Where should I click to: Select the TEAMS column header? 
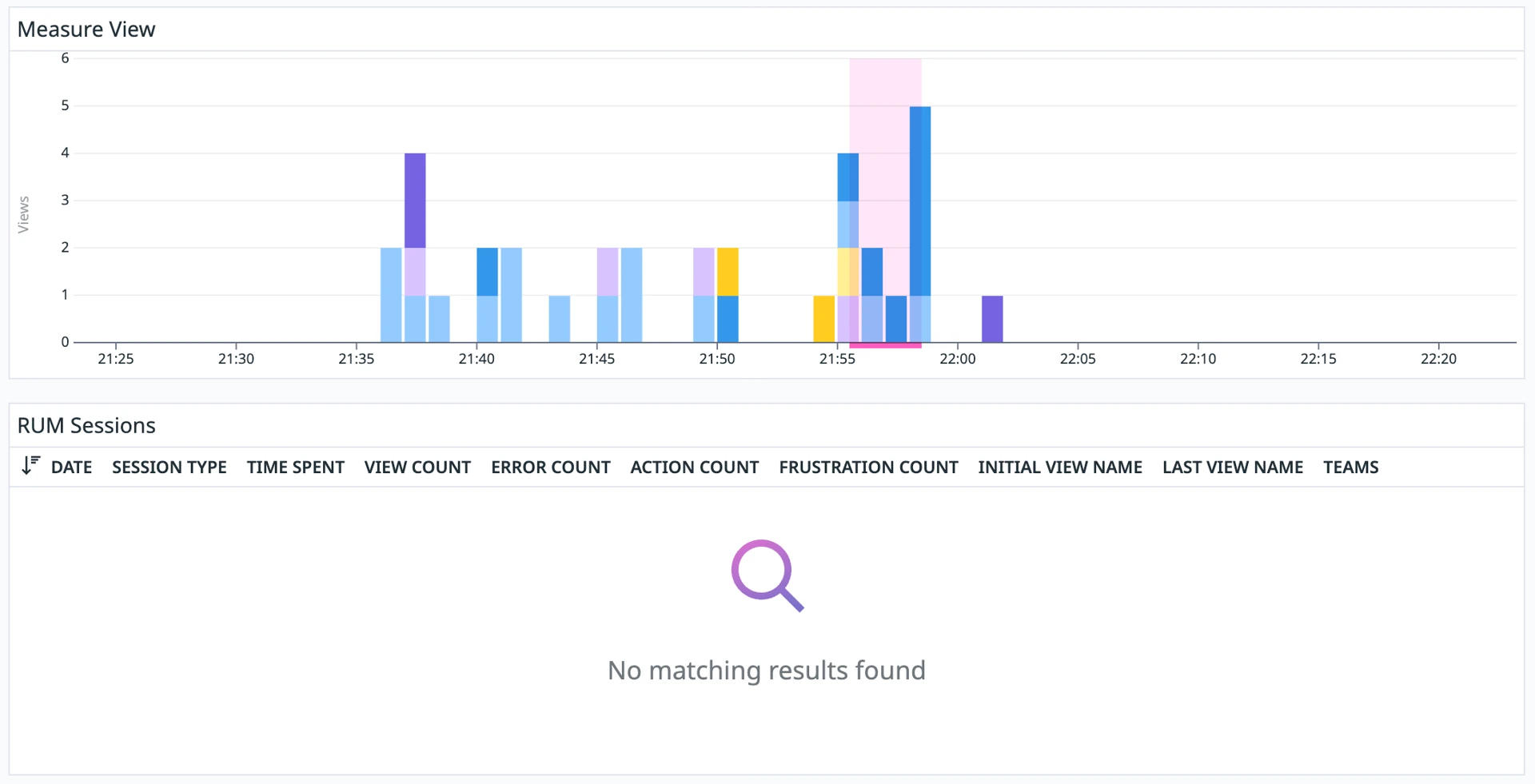pyautogui.click(x=1350, y=468)
